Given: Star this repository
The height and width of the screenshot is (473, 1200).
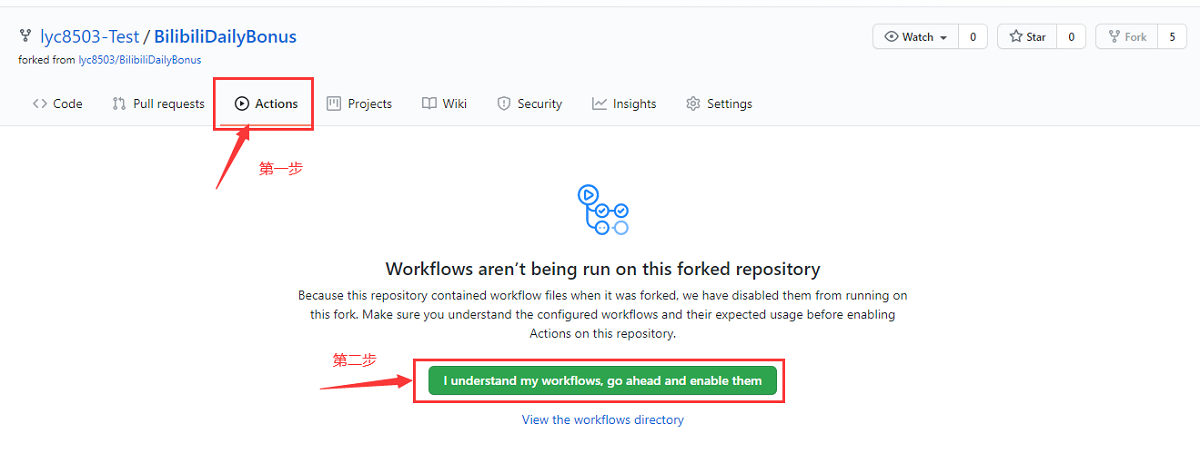Looking at the screenshot, I should tap(1027, 37).
